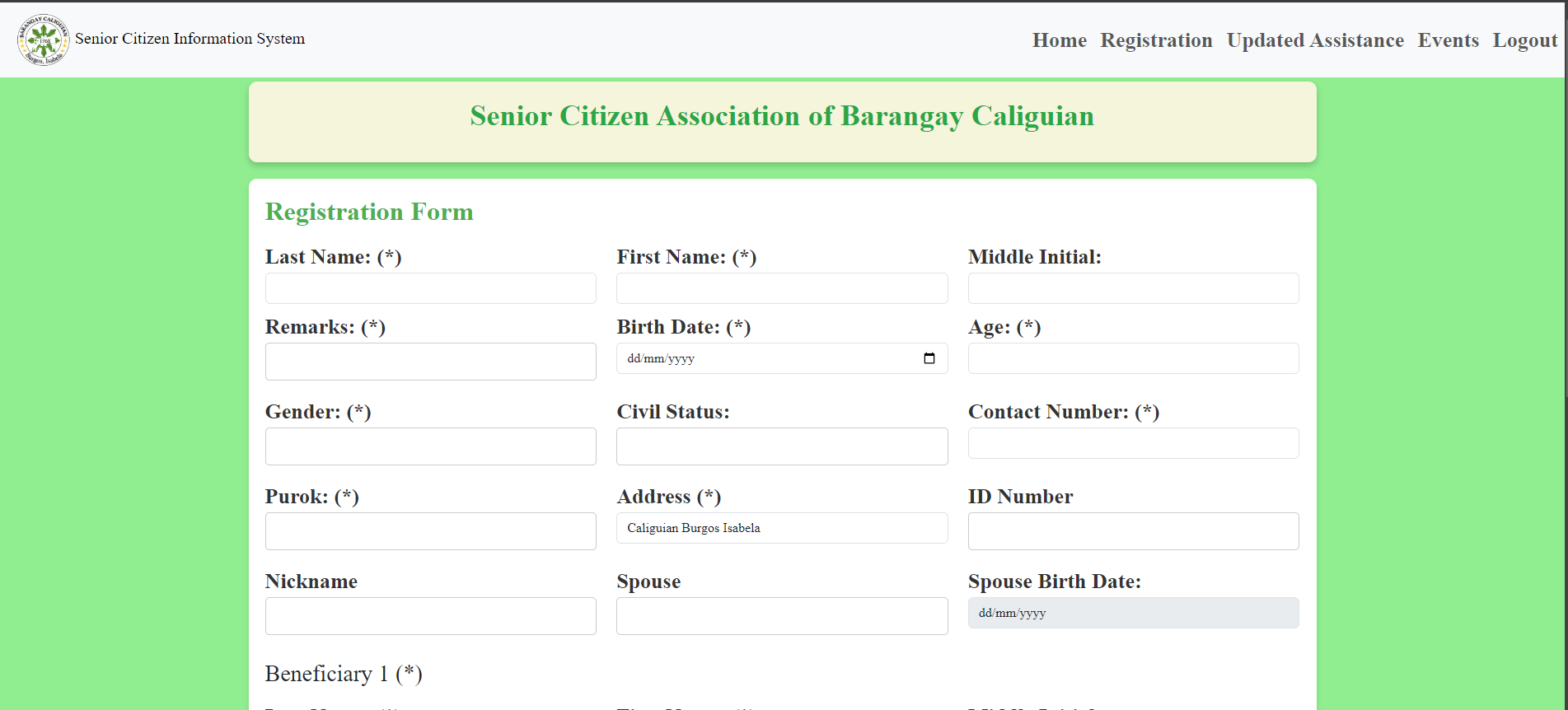Image resolution: width=1568 pixels, height=710 pixels.
Task: Focus the Contact Number field
Action: (x=1133, y=443)
